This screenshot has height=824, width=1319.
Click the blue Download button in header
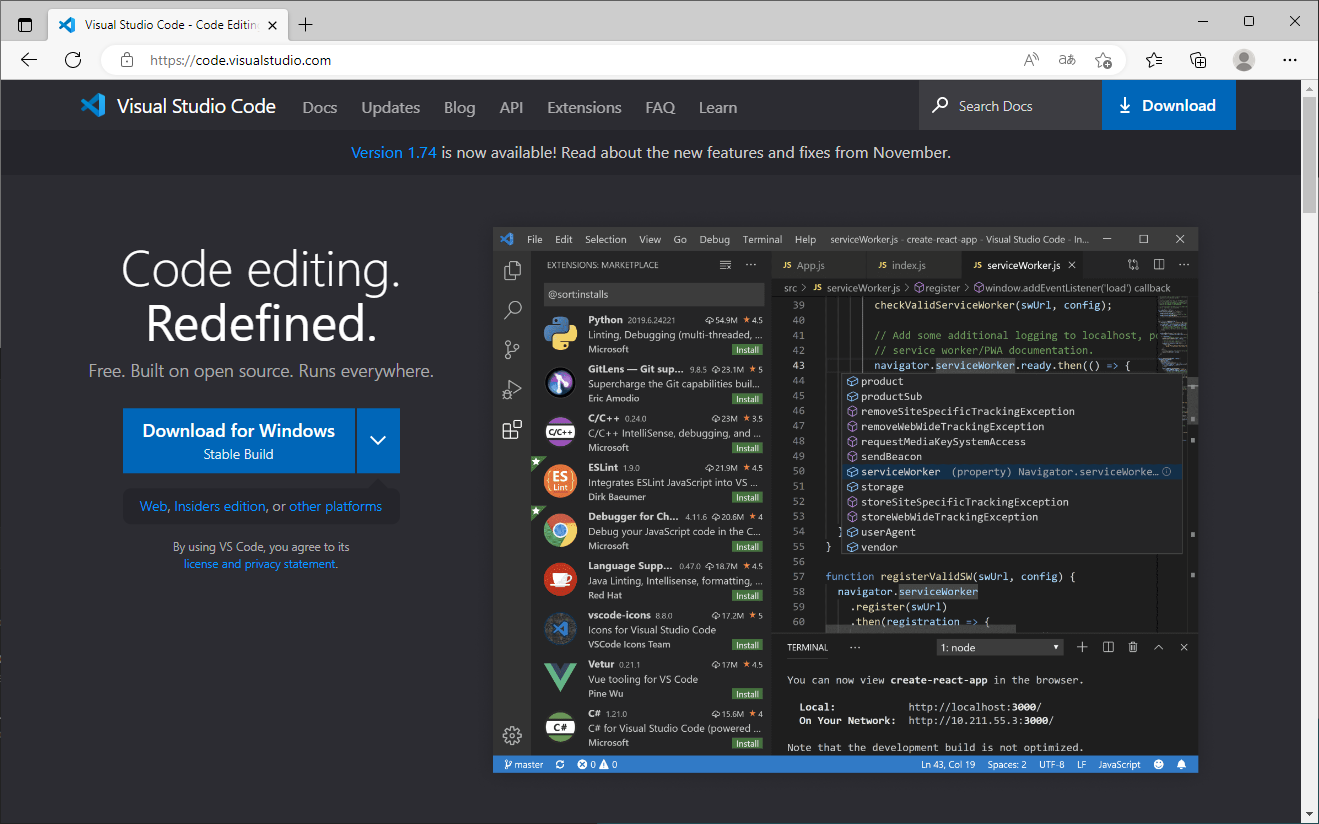pos(1168,105)
